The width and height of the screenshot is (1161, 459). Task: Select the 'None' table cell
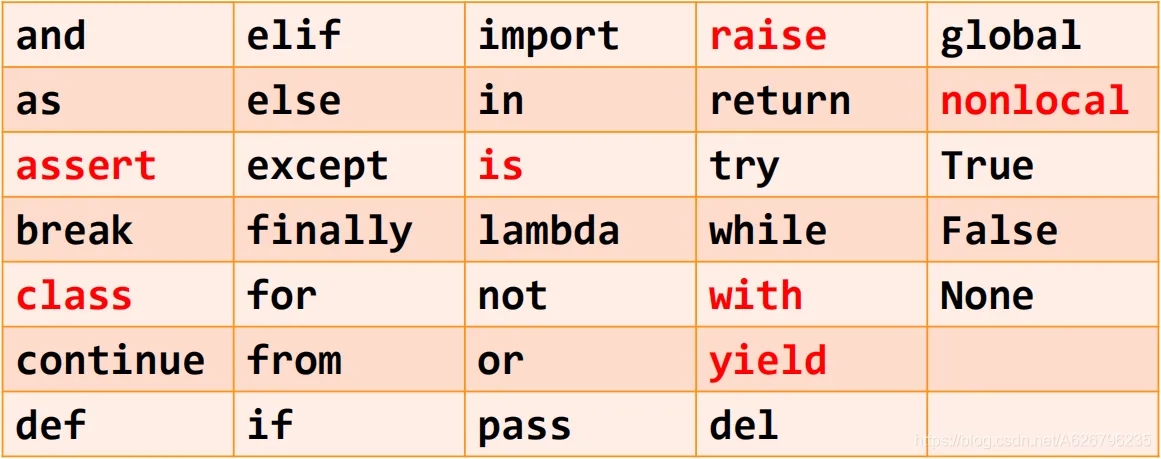1043,295
